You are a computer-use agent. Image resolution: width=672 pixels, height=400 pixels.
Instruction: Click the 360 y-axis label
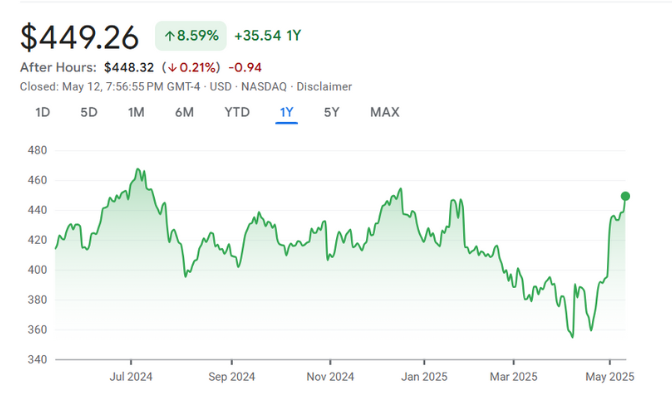pyautogui.click(x=37, y=330)
